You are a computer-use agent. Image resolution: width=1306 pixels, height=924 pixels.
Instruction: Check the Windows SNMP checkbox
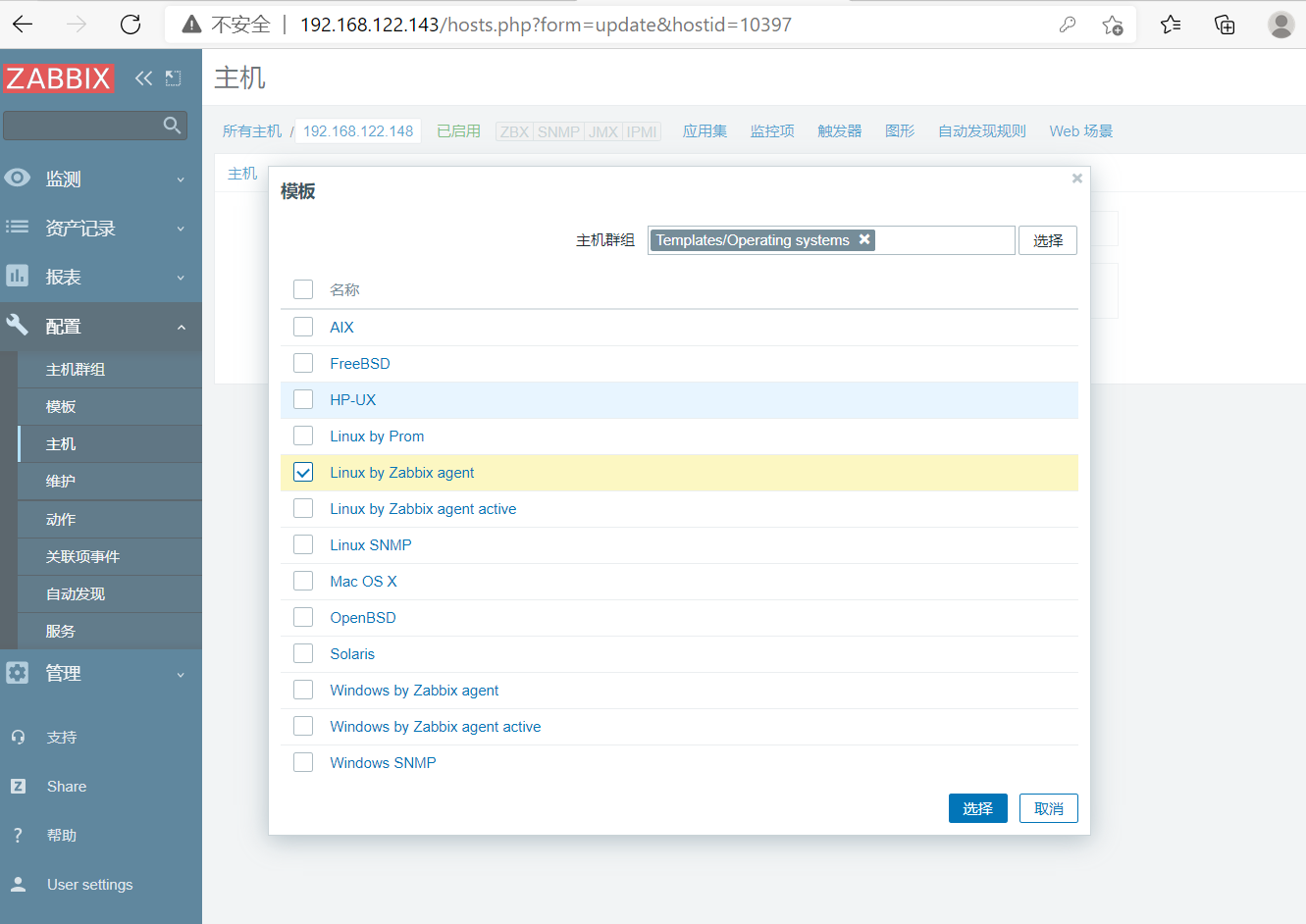click(303, 762)
